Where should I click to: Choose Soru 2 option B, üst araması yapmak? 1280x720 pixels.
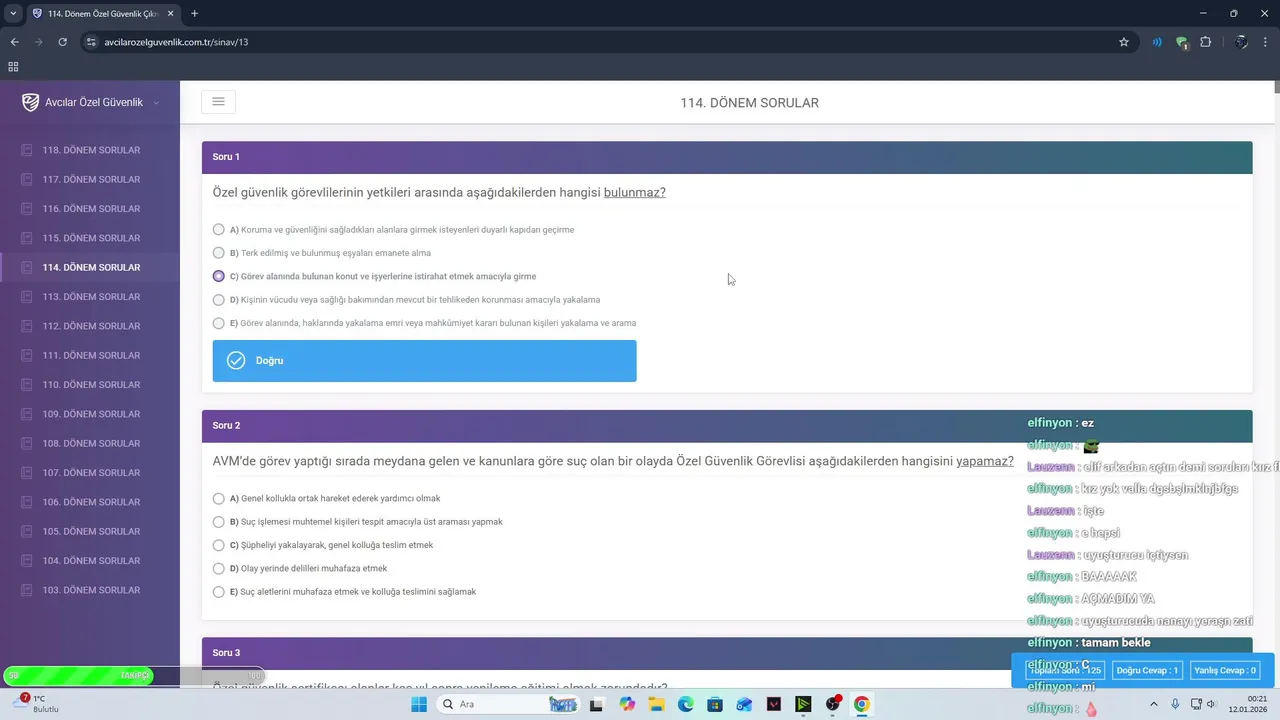click(x=219, y=522)
